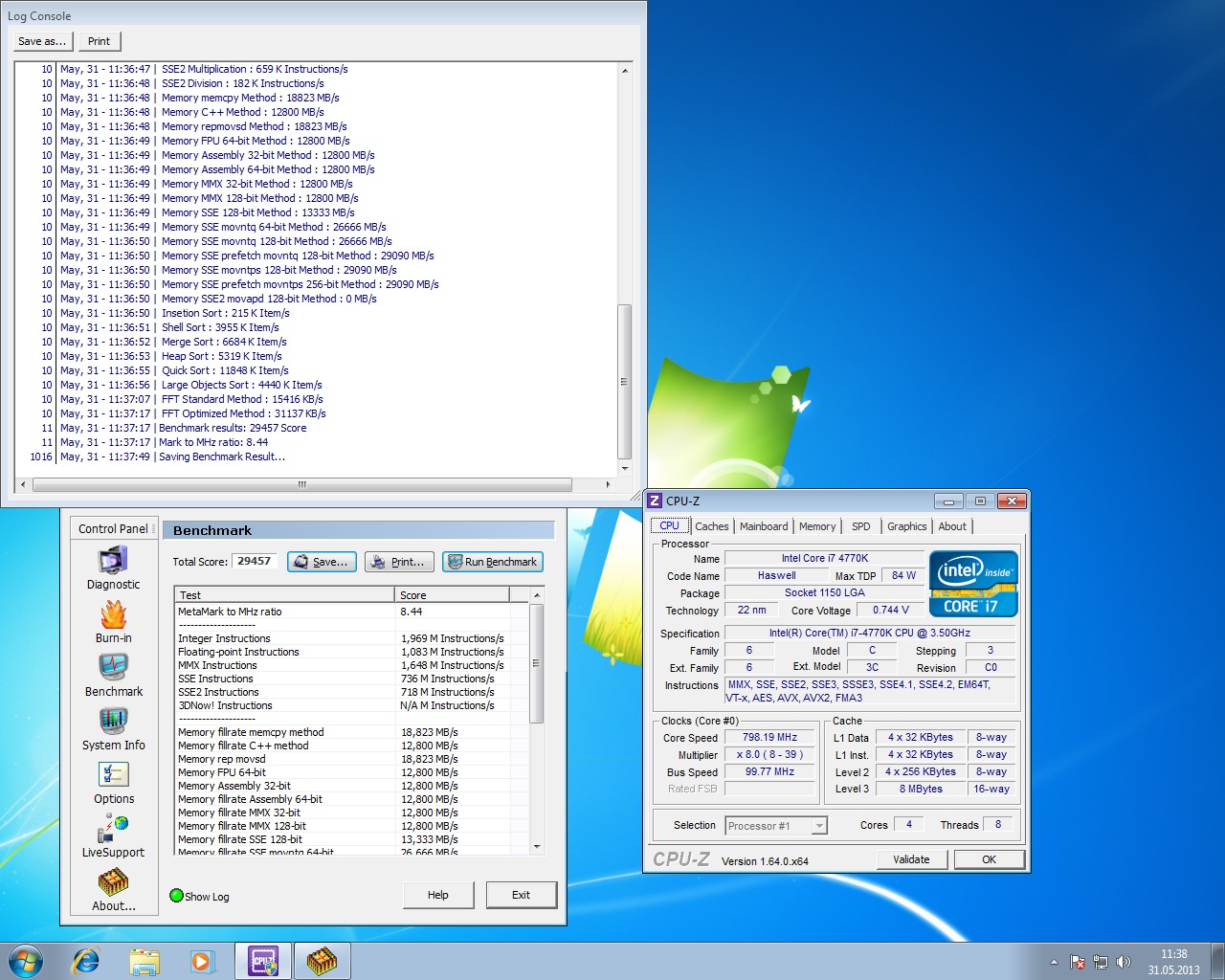Select the 'Quick Sort : 11848 K Item/s' log line
Screen dimensions: 1225x980
coord(225,370)
